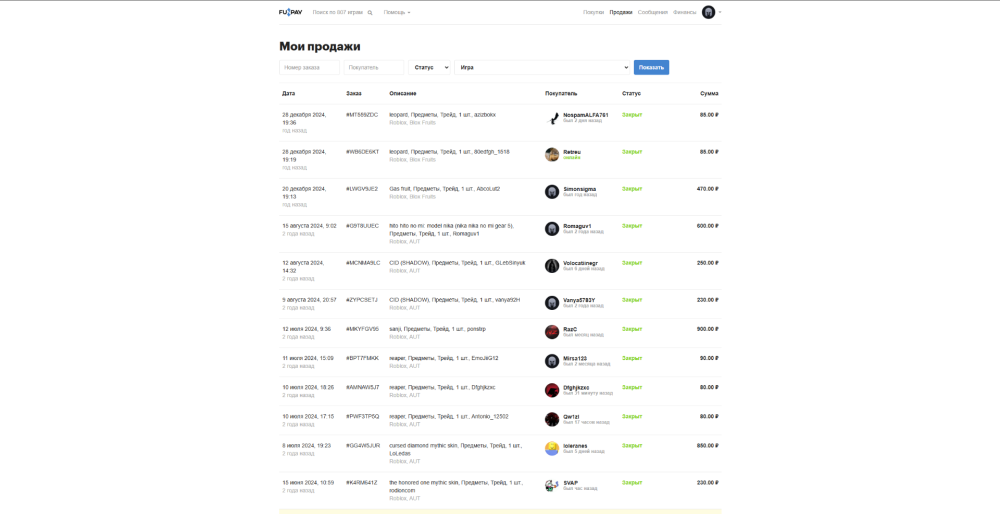Click buyer name NospamALFA761
Screen dimensions: 1000x514
click(585, 115)
